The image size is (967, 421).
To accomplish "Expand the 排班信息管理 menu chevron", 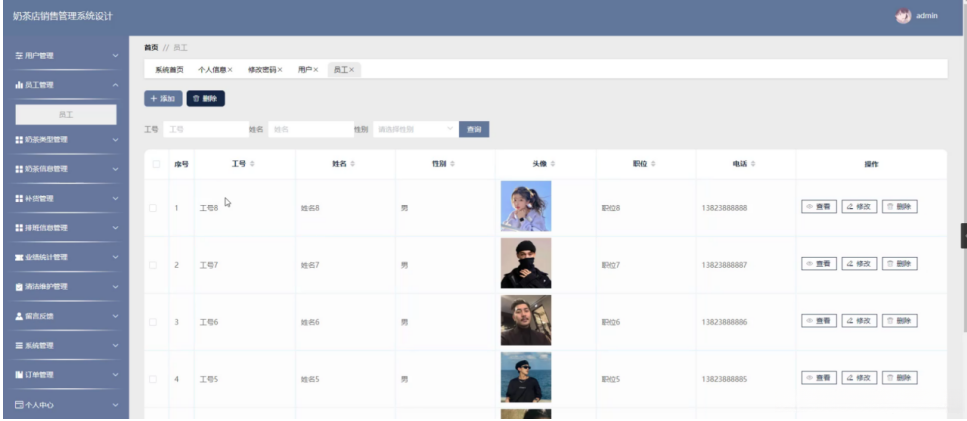I will point(115,228).
